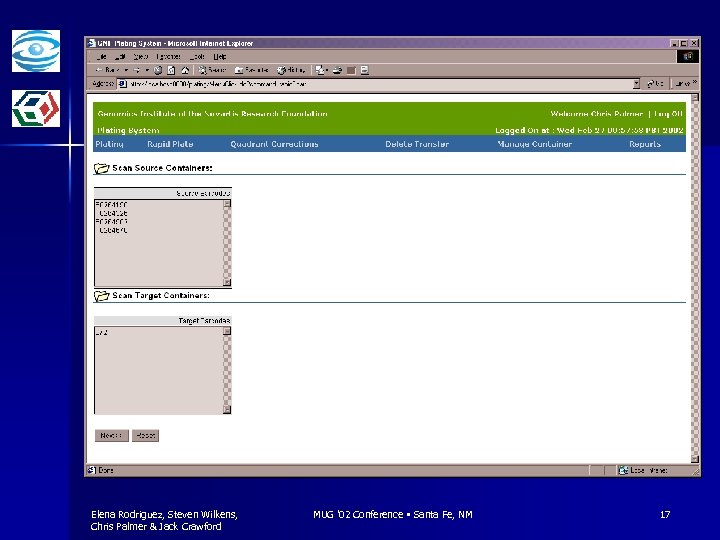This screenshot has height=540, width=720.
Task: Open the View menu
Action: pos(141,56)
